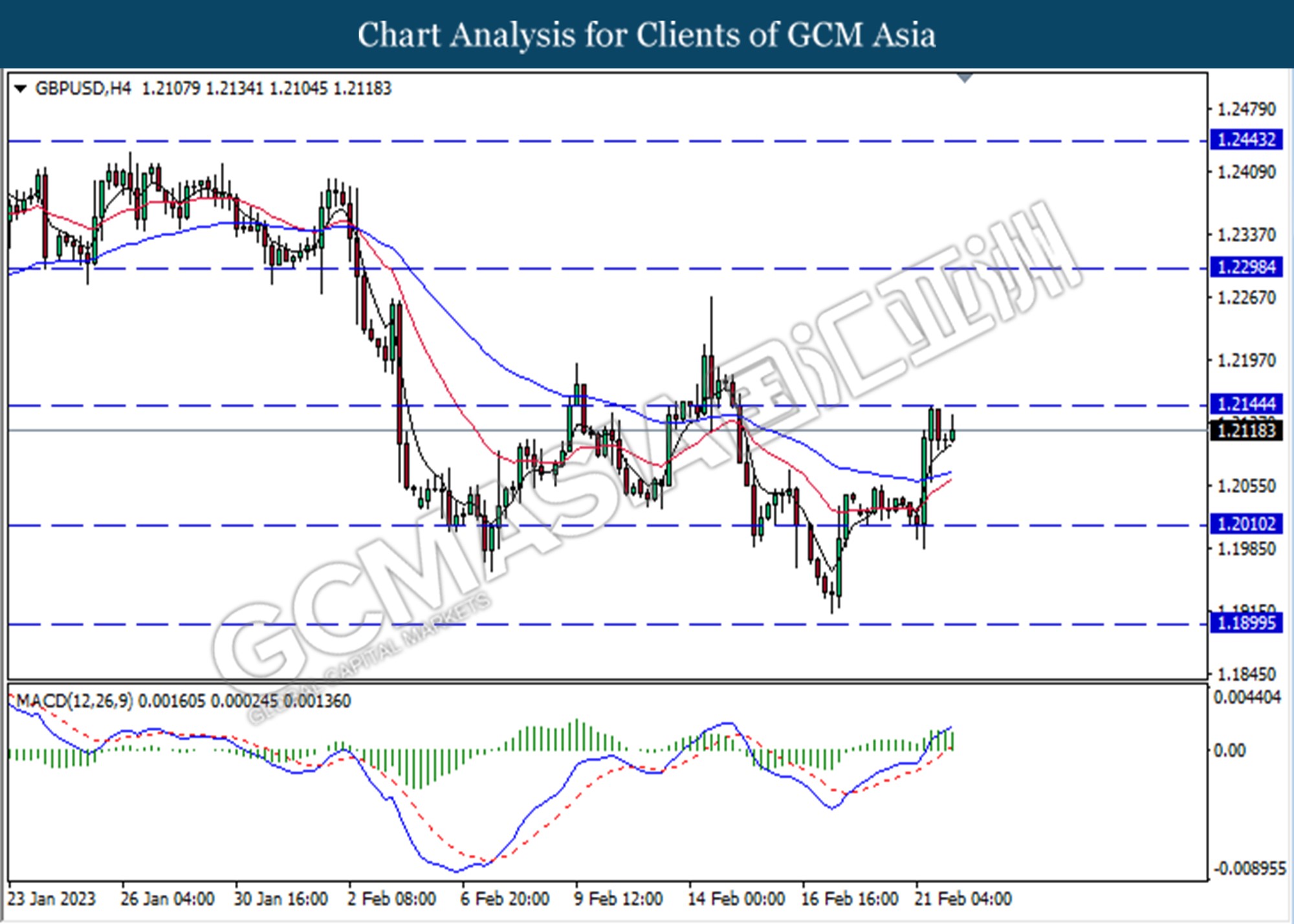
Task: Click the 26 Jan 04:00 time label
Action: point(167,899)
